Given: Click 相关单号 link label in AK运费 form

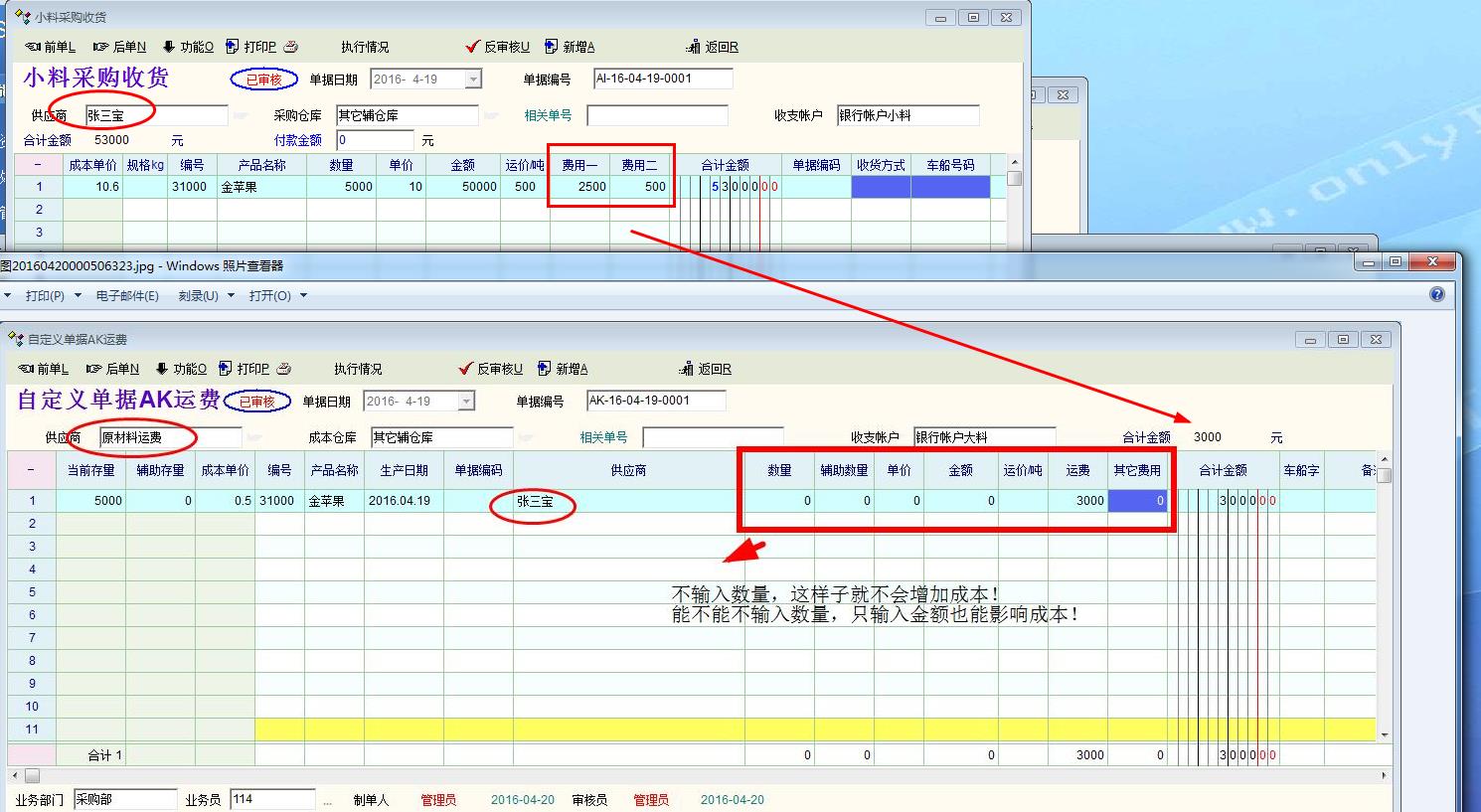Looking at the screenshot, I should (x=603, y=437).
